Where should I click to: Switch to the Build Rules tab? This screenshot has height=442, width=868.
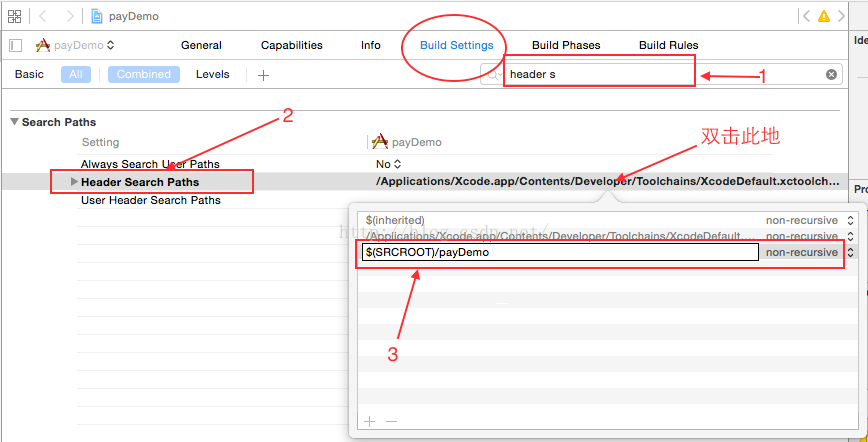tap(669, 45)
